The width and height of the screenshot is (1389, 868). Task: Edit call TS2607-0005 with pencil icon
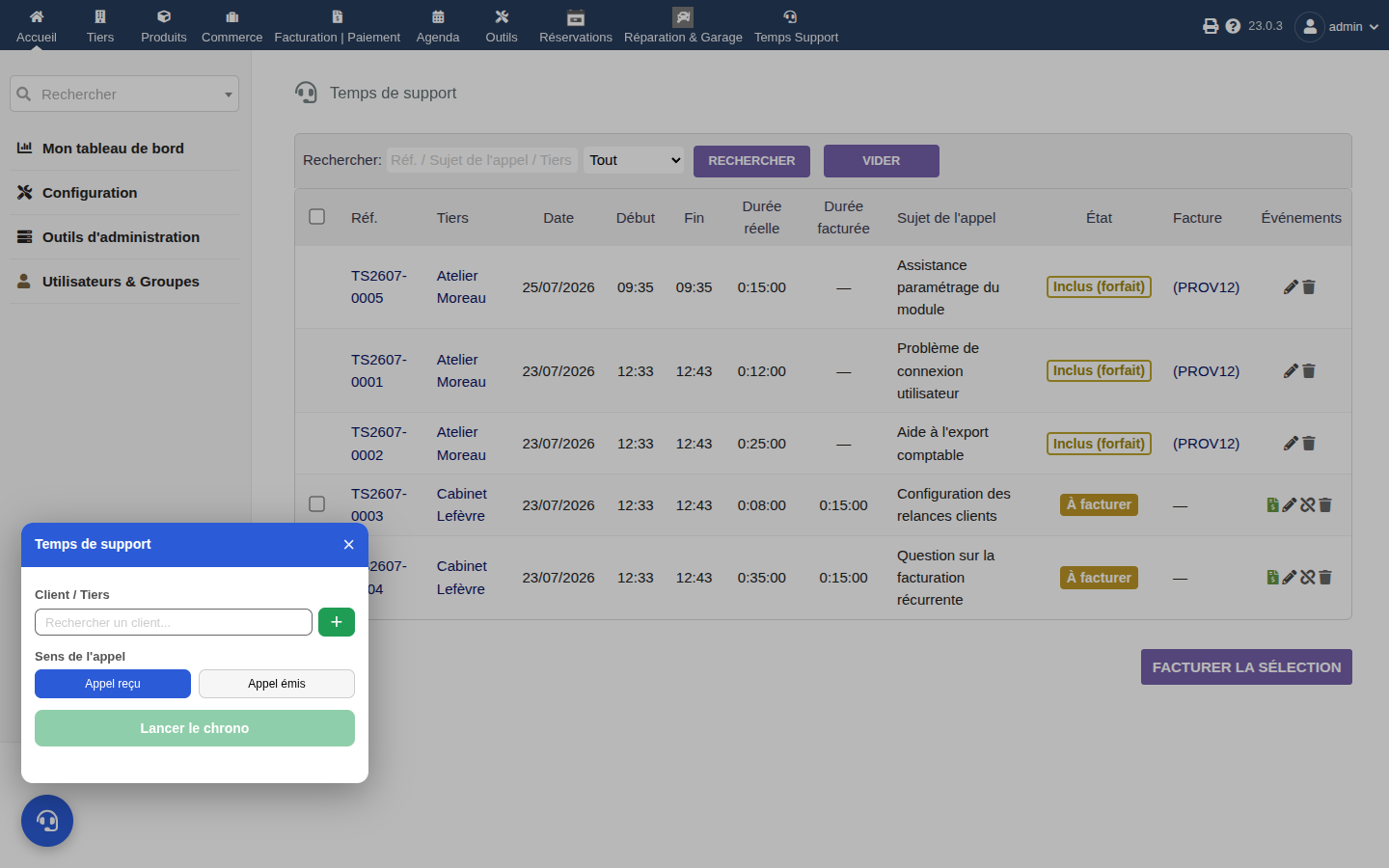pyautogui.click(x=1291, y=287)
